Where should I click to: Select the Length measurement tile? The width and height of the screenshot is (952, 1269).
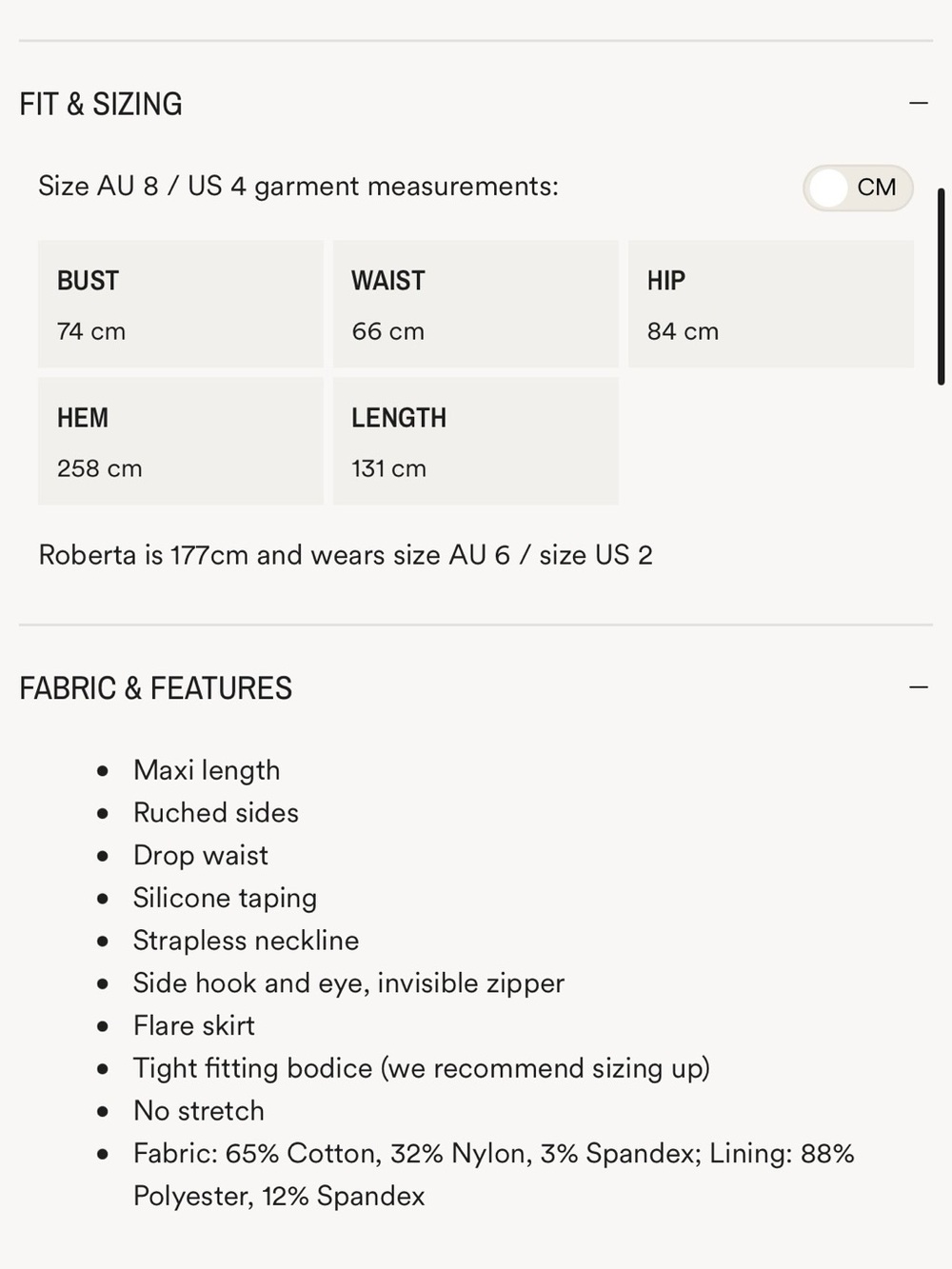point(476,441)
